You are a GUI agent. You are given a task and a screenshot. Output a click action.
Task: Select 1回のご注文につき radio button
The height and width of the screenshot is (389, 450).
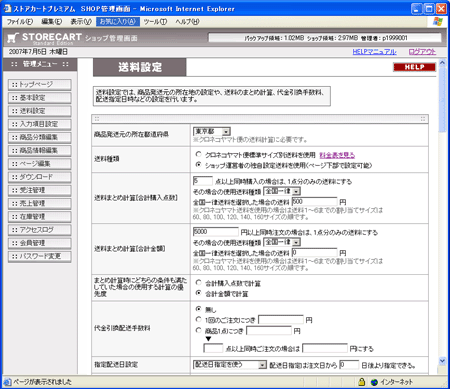(x=199, y=319)
